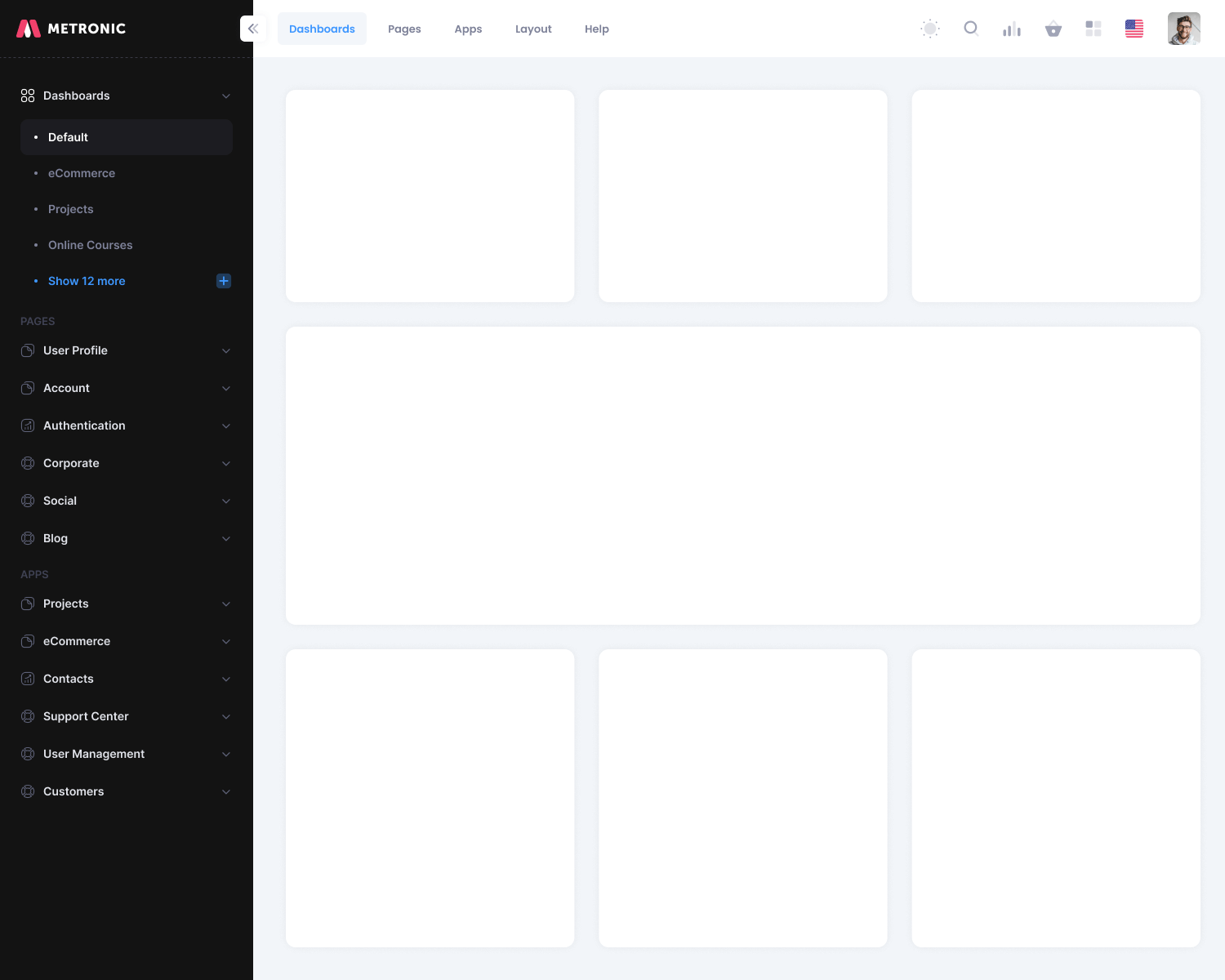The image size is (1225, 980).
Task: Open the Online Courses dashboard
Action: 90,245
